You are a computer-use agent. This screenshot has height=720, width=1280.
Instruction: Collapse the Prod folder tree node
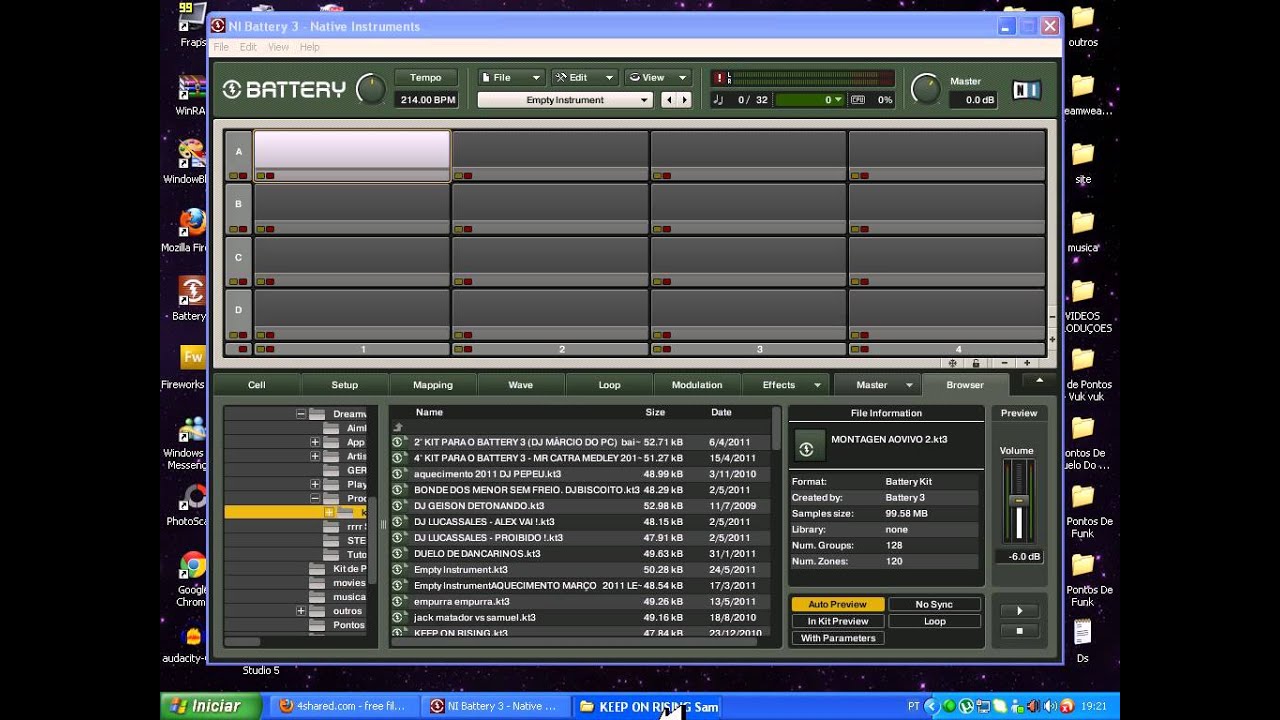(x=314, y=498)
